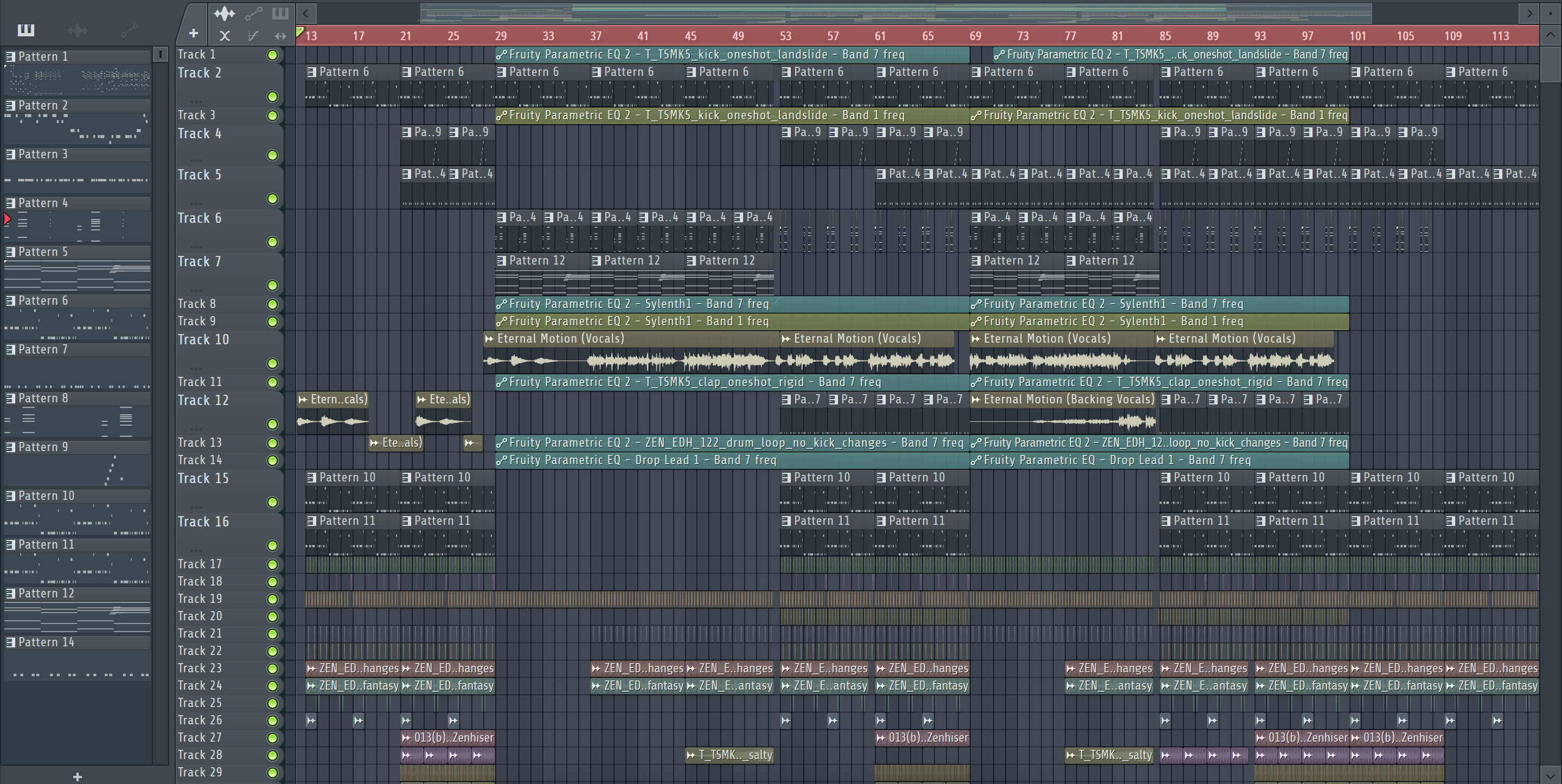Image resolution: width=1562 pixels, height=784 pixels.
Task: Mute Track 23 with its green light
Action: [272, 669]
